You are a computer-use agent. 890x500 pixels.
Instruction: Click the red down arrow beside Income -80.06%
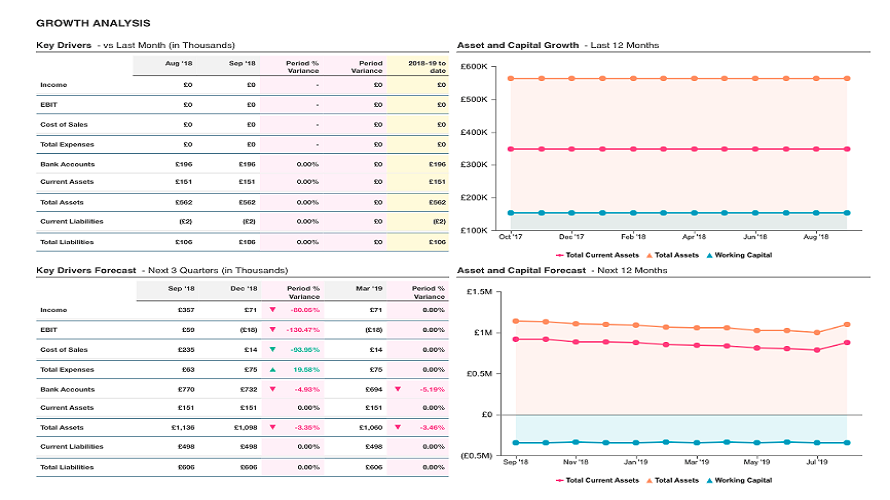pyautogui.click(x=272, y=310)
